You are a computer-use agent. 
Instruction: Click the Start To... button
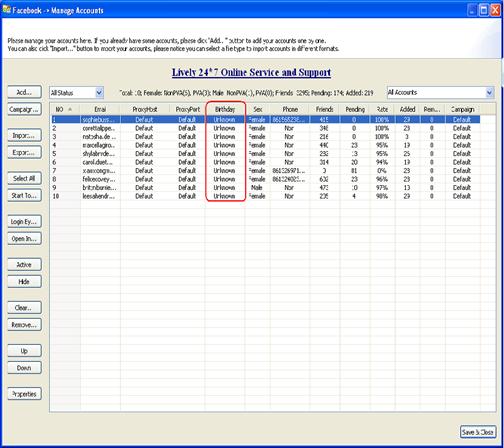click(25, 195)
